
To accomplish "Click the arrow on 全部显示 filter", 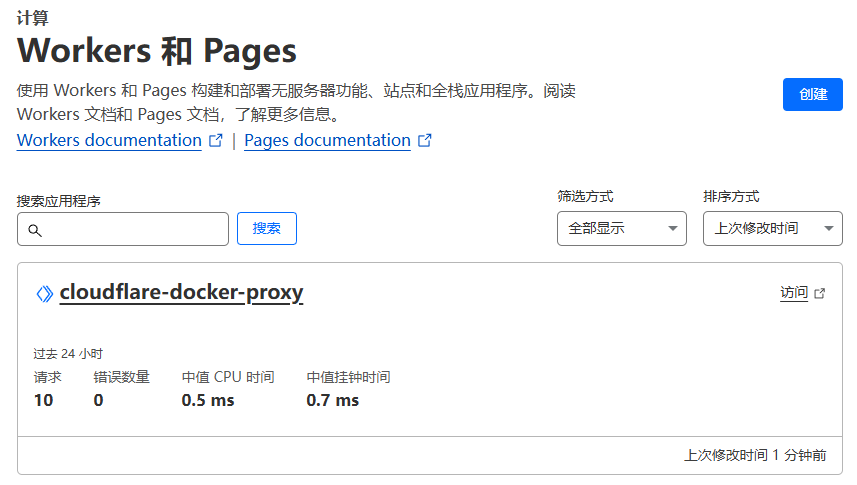I will tap(673, 229).
